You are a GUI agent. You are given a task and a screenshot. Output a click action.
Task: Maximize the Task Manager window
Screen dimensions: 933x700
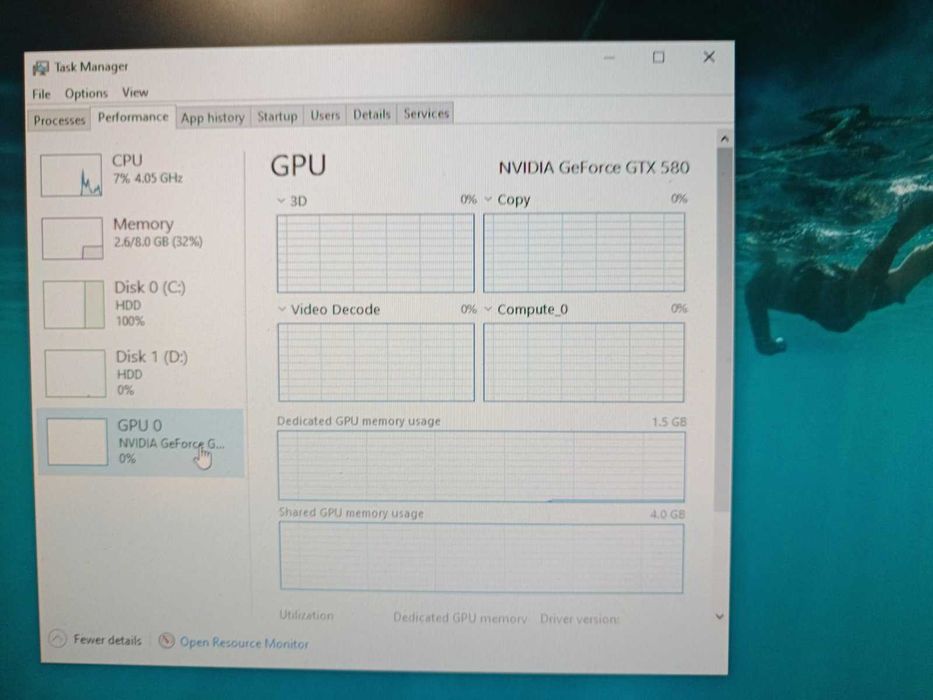click(658, 57)
